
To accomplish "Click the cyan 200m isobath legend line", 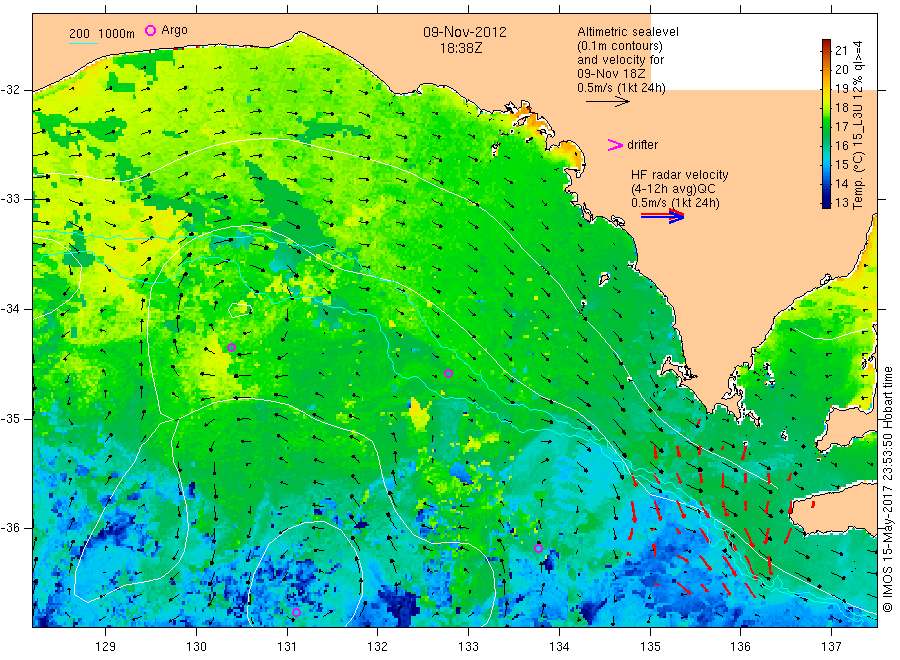I will 83,42.
